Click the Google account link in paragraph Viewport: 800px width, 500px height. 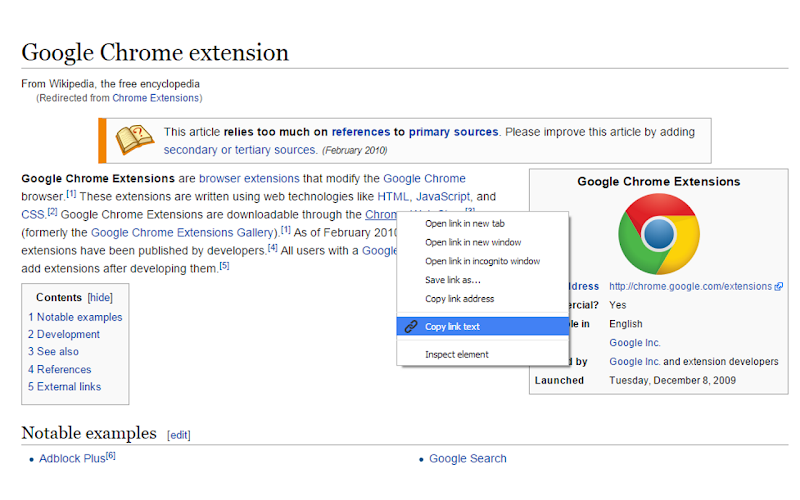coord(379,251)
